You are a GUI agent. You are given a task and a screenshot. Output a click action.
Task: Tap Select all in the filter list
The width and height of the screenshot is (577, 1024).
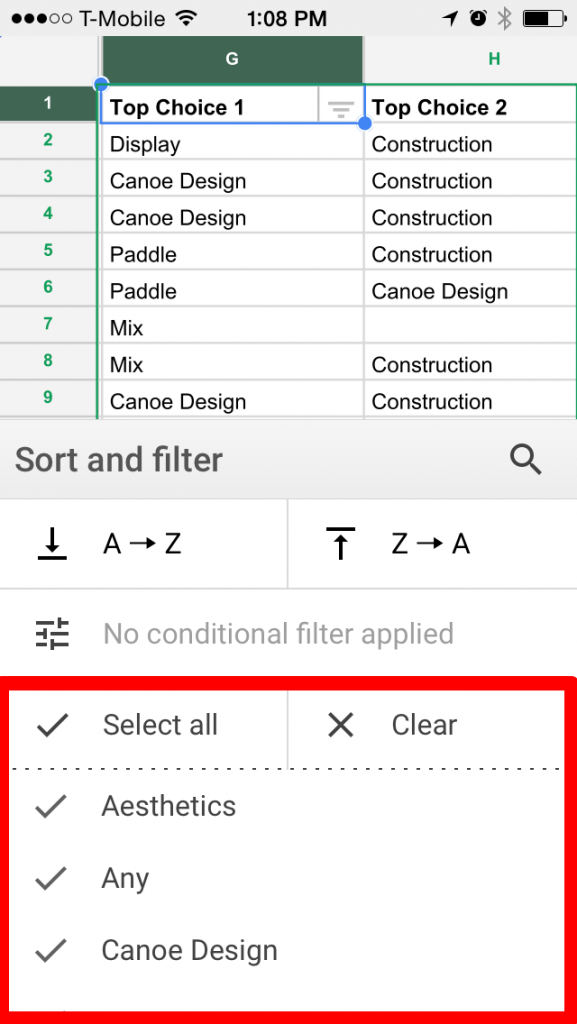point(160,725)
